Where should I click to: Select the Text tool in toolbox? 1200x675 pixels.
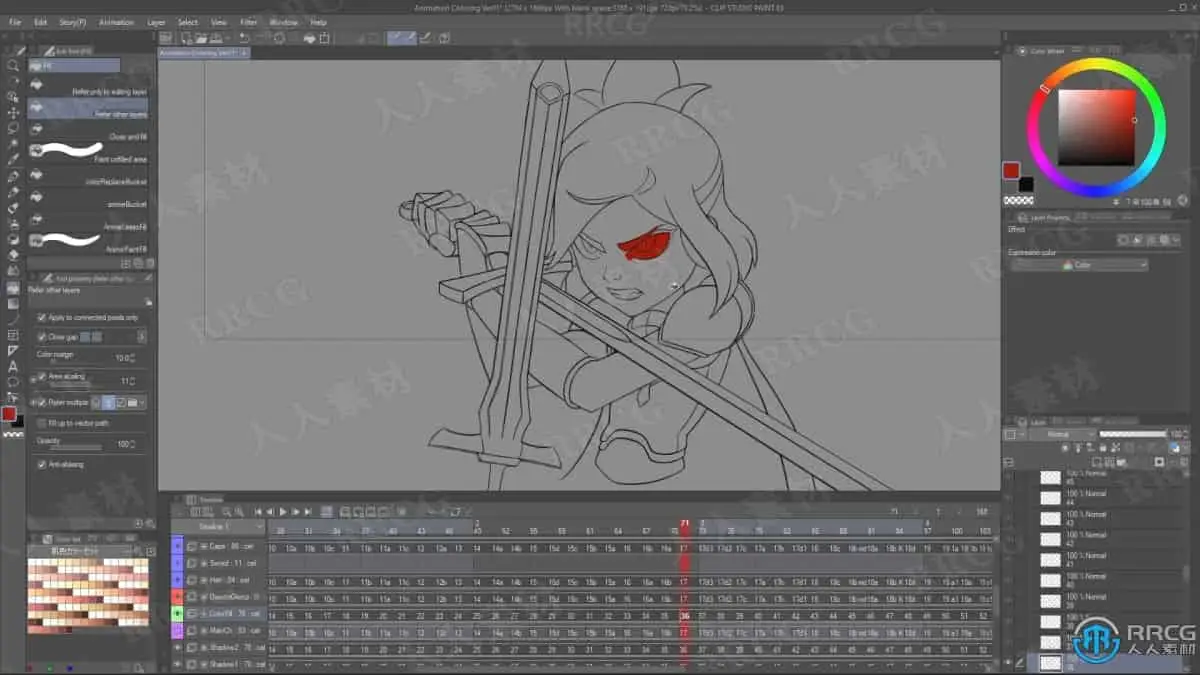pos(13,366)
